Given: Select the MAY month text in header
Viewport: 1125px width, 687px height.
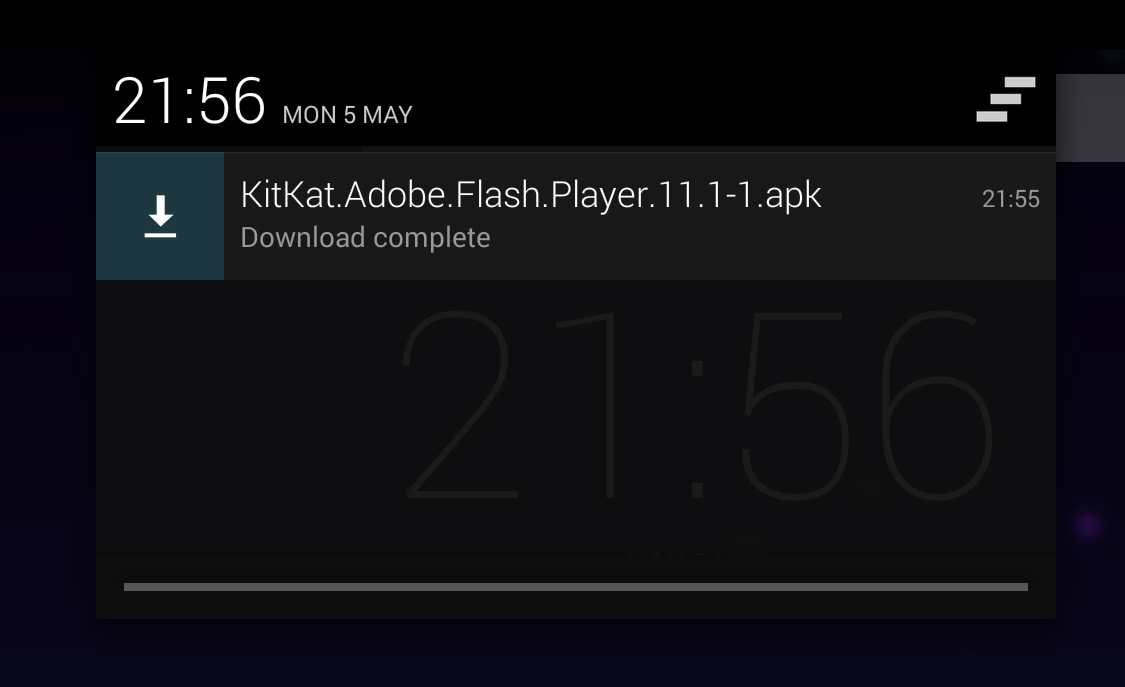Looking at the screenshot, I should (387, 115).
